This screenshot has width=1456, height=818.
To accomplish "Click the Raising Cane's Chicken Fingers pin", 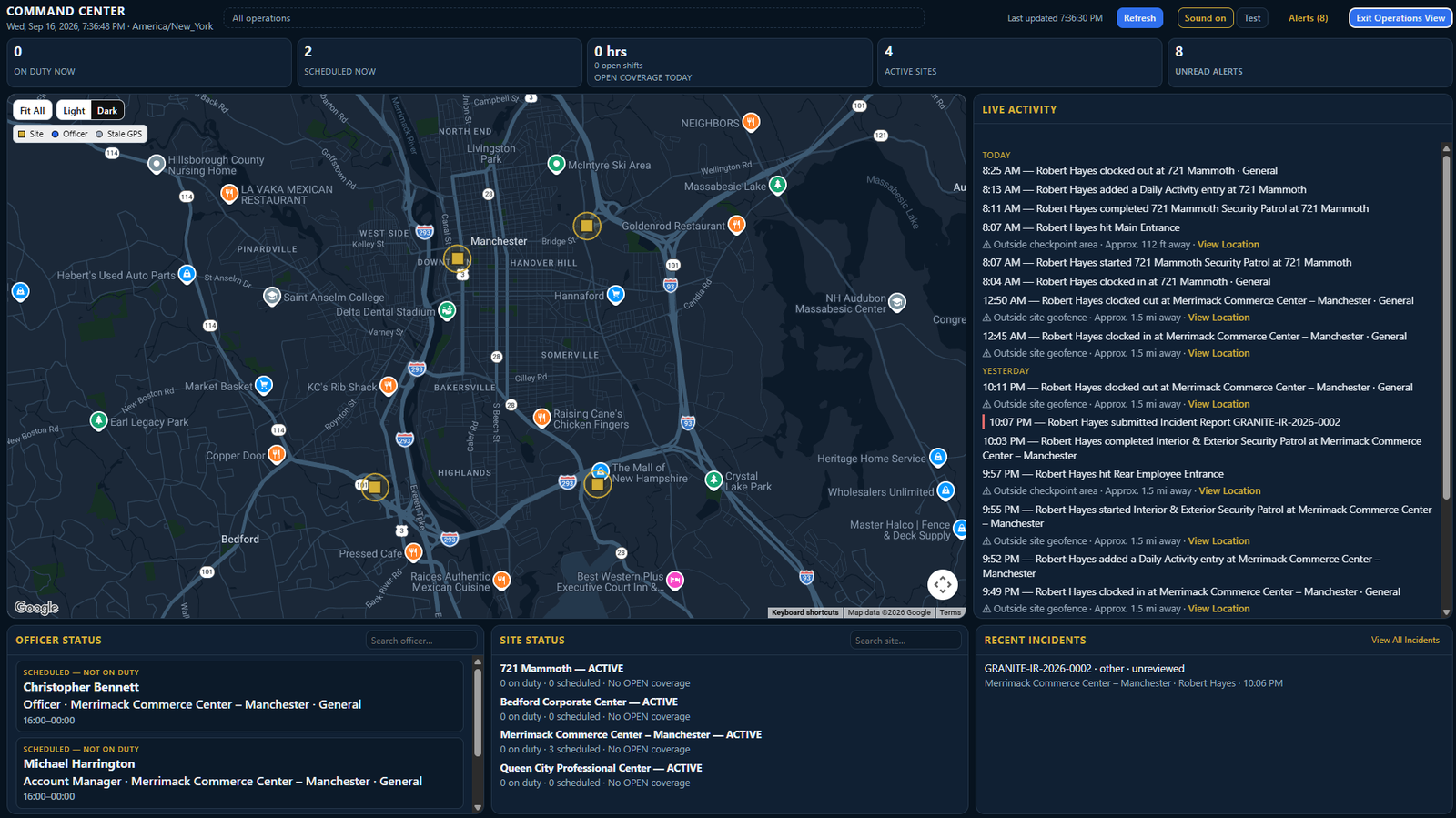I will pos(541,418).
